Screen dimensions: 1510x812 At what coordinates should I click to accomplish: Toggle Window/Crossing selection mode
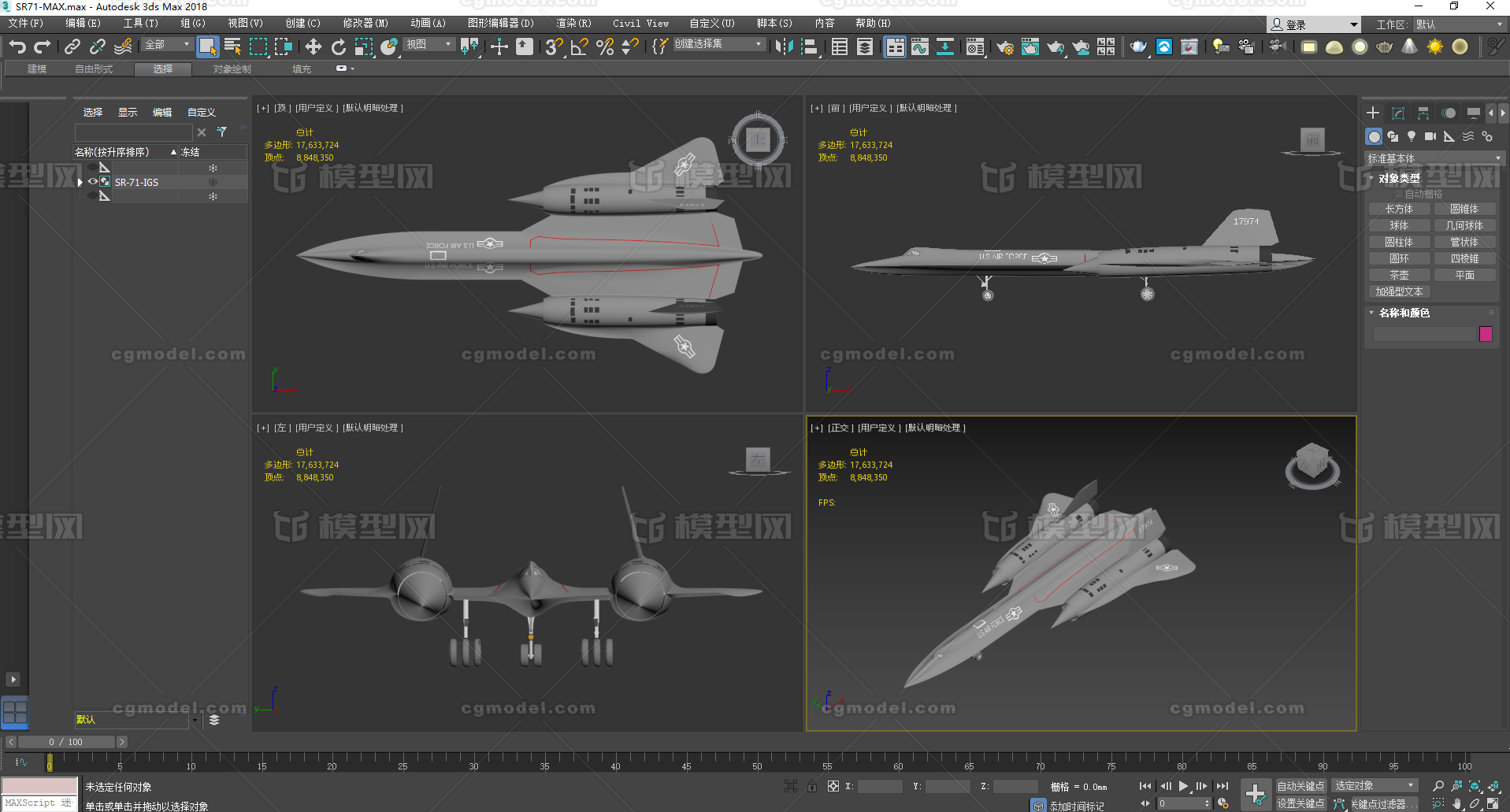pyautogui.click(x=284, y=46)
